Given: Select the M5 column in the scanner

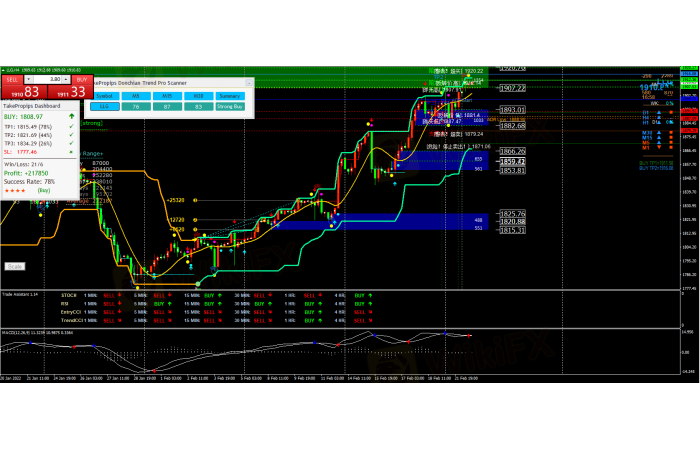Looking at the screenshot, I should (x=136, y=95).
